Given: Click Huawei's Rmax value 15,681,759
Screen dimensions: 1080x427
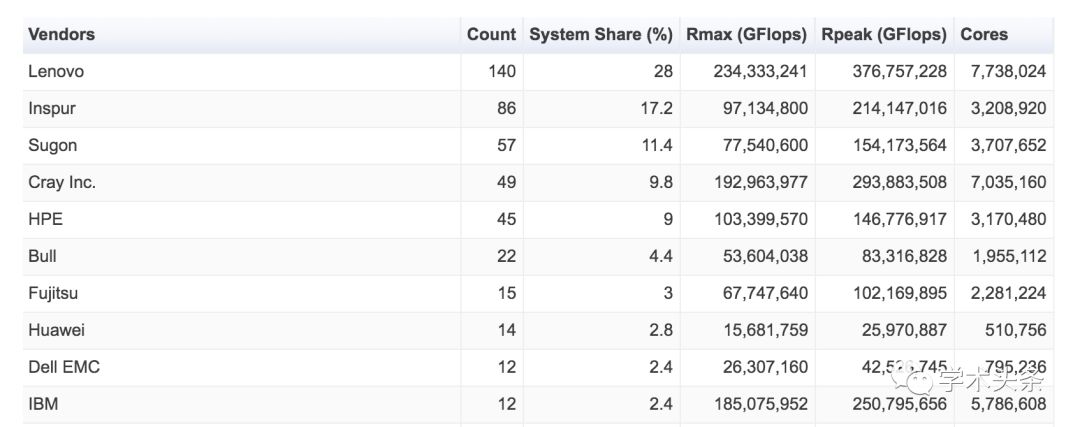Looking at the screenshot, I should (765, 330).
